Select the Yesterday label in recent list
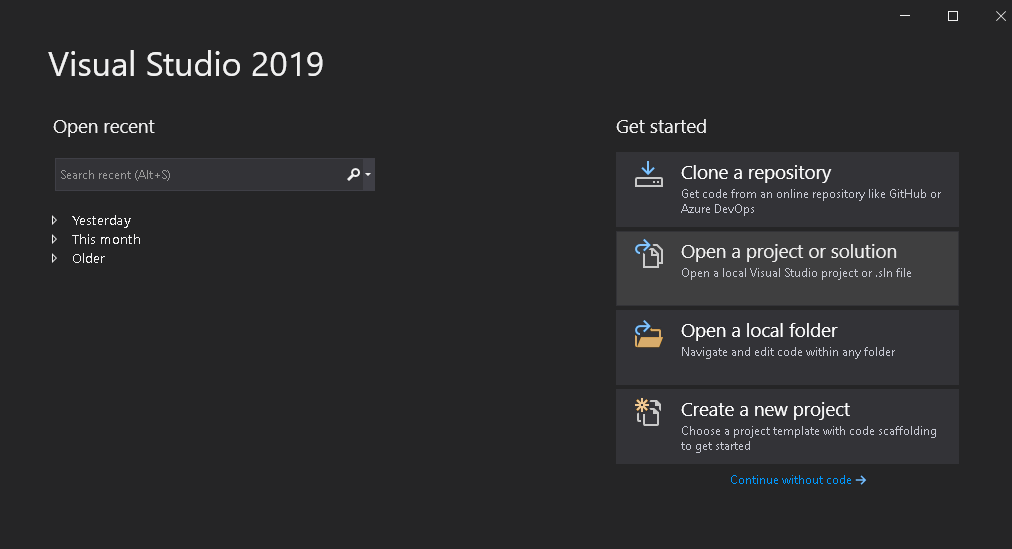The image size is (1012, 549). pos(101,220)
